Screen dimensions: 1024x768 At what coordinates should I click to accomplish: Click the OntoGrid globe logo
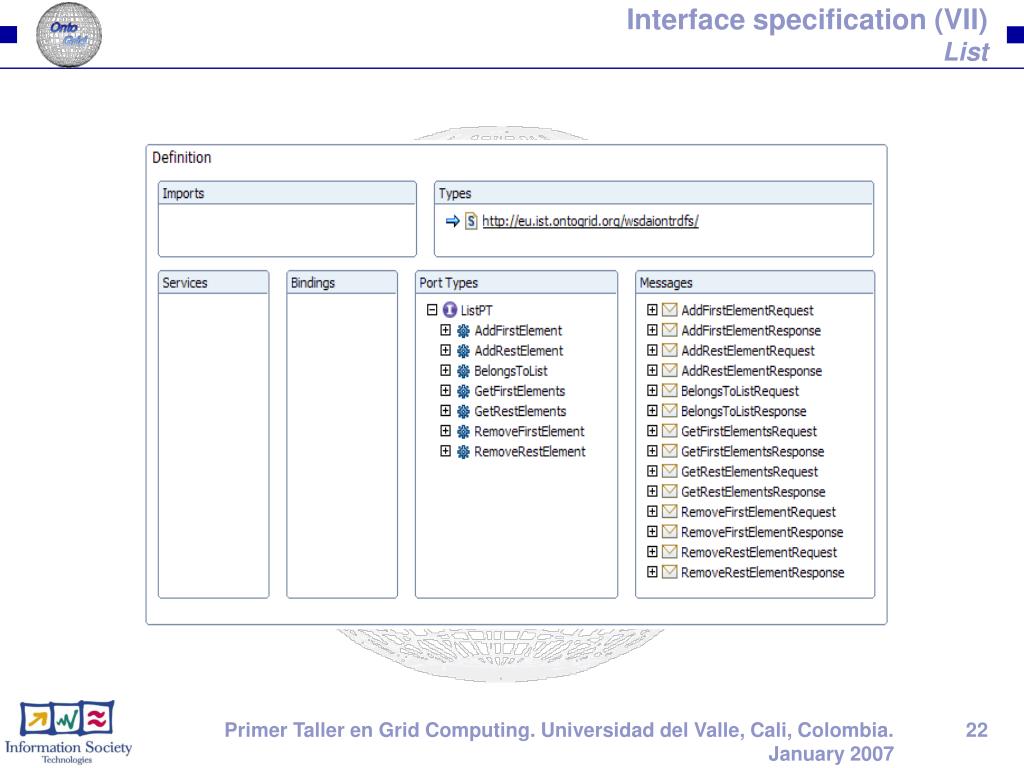[69, 35]
